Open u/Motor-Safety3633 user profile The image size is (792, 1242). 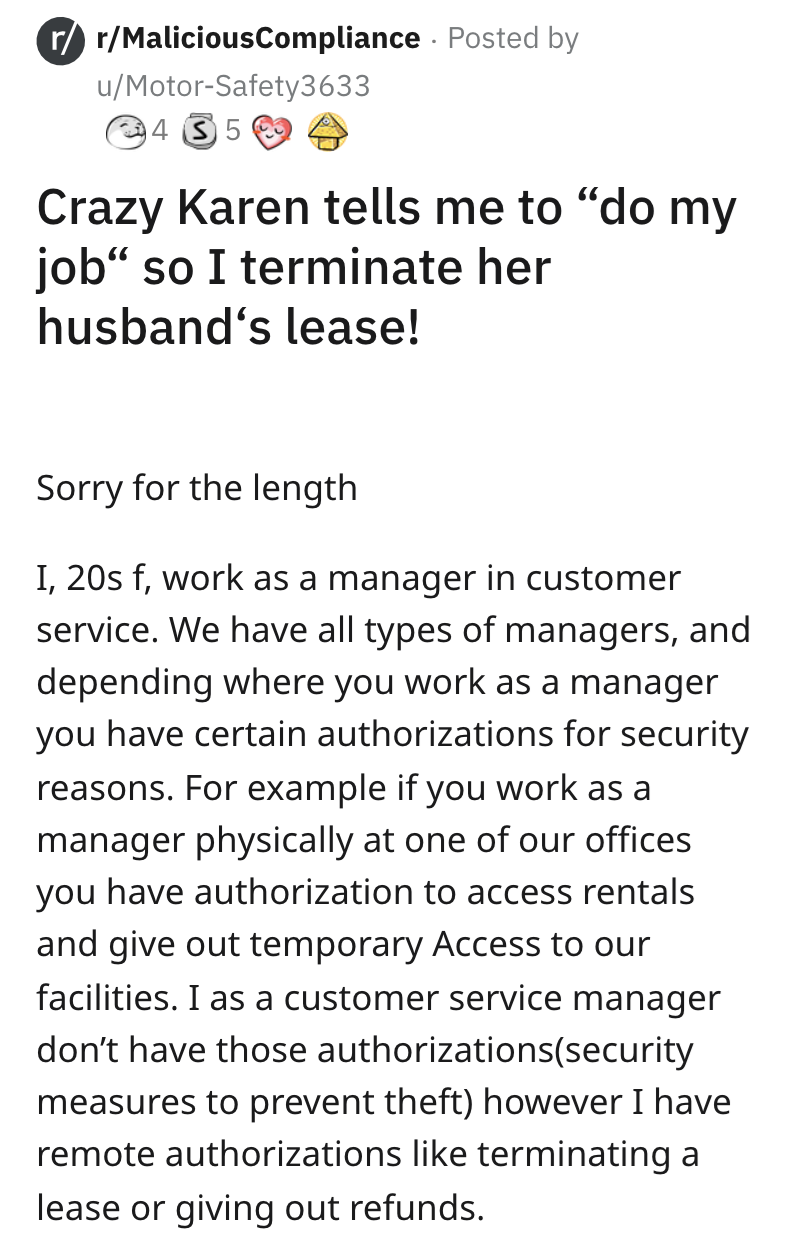click(x=233, y=86)
